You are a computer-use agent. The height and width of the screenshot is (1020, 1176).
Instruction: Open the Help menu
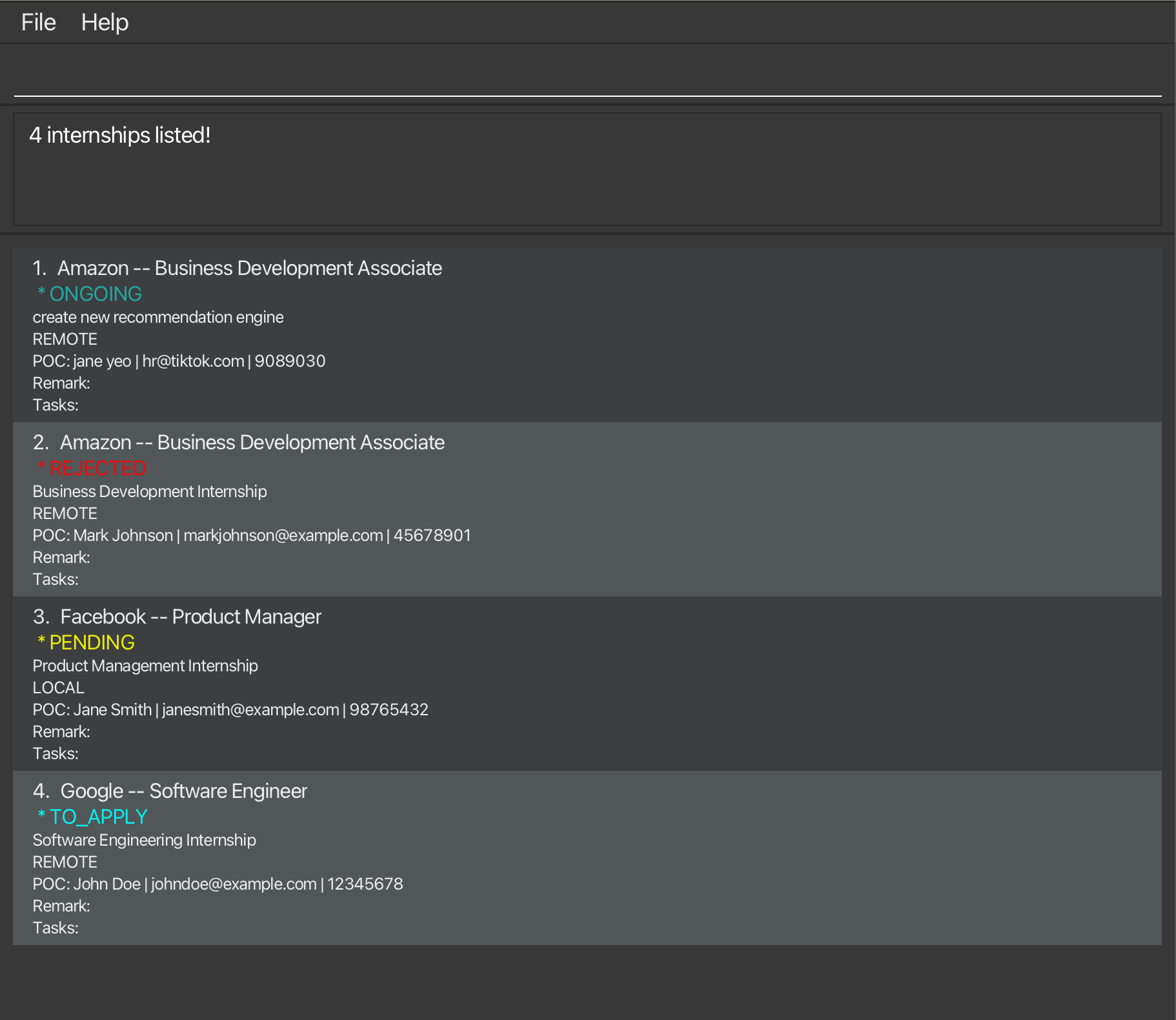click(105, 23)
